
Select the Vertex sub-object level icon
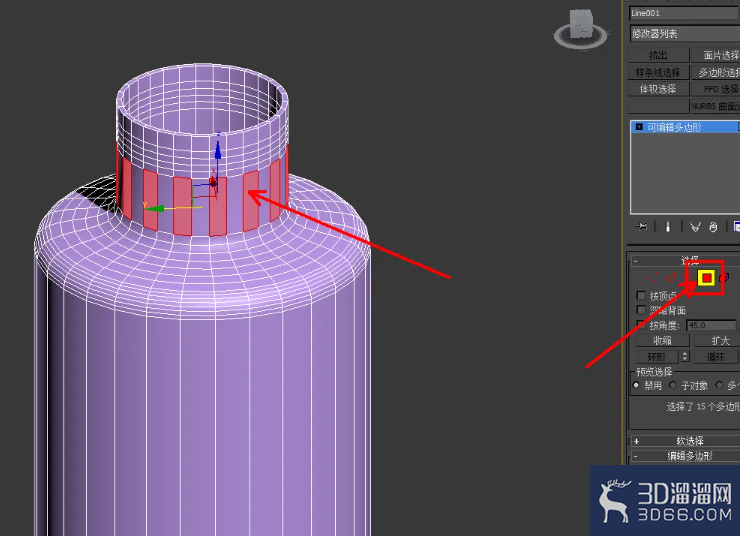(x=653, y=278)
